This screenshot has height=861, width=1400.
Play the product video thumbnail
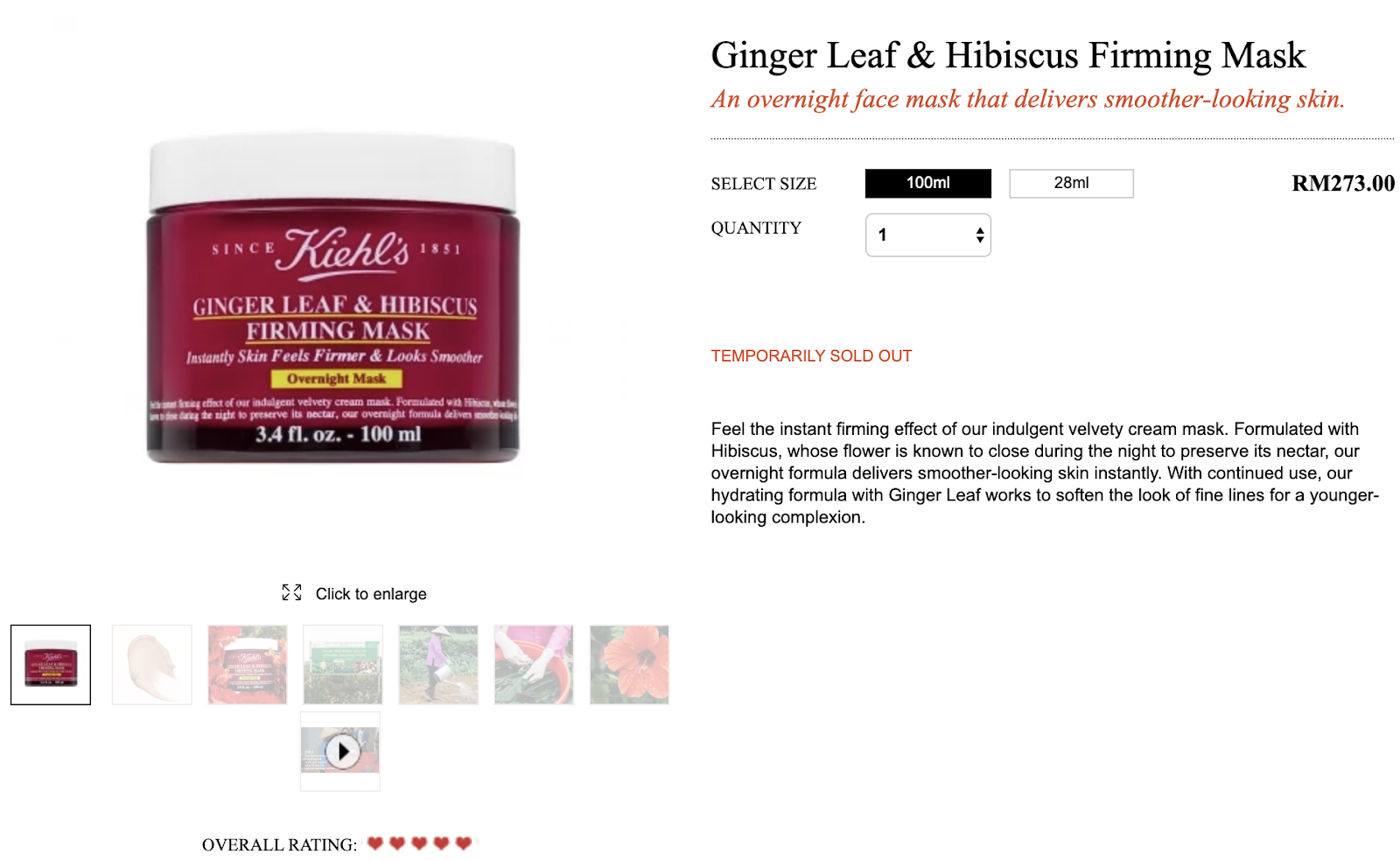[340, 752]
